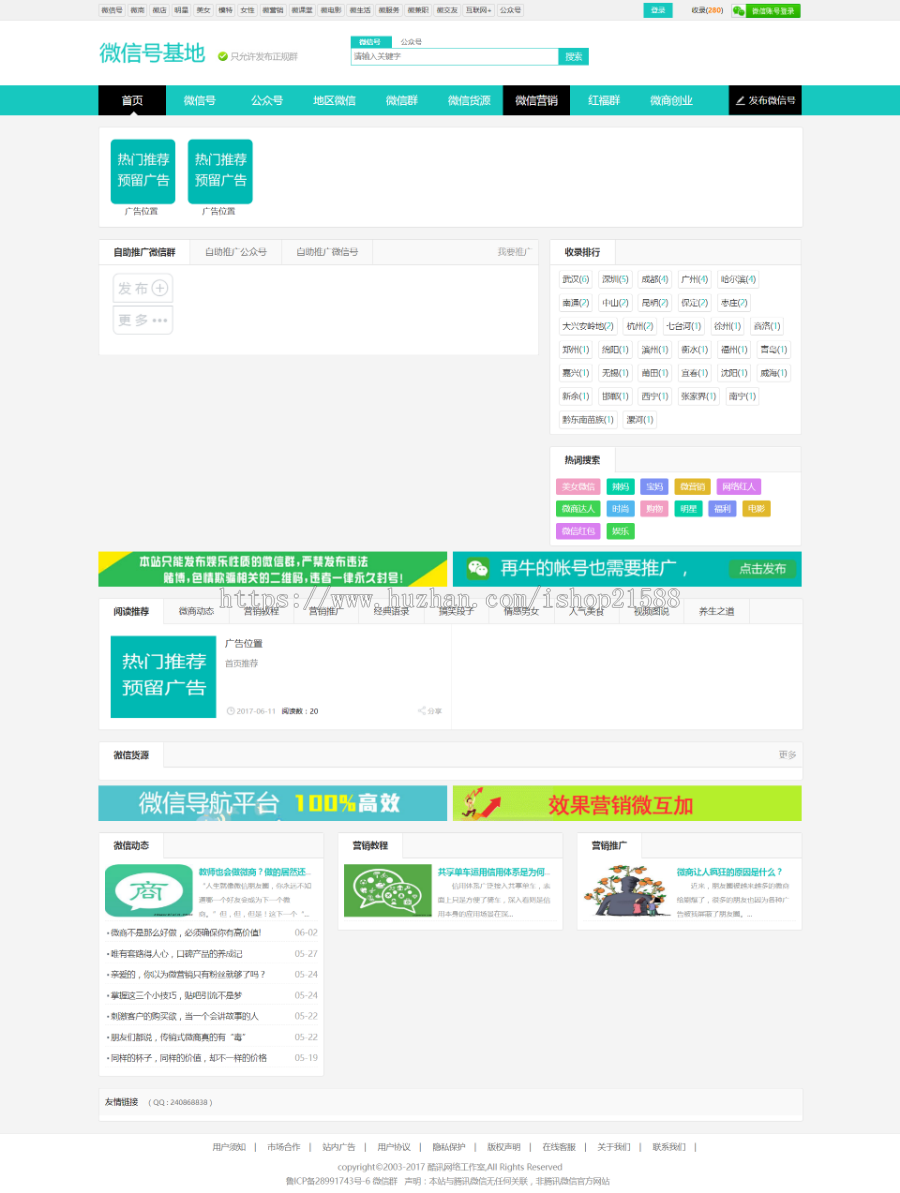This screenshot has width=900, height=1193.
Task: Select the 张家界(1) city tag
Action: [x=698, y=396]
